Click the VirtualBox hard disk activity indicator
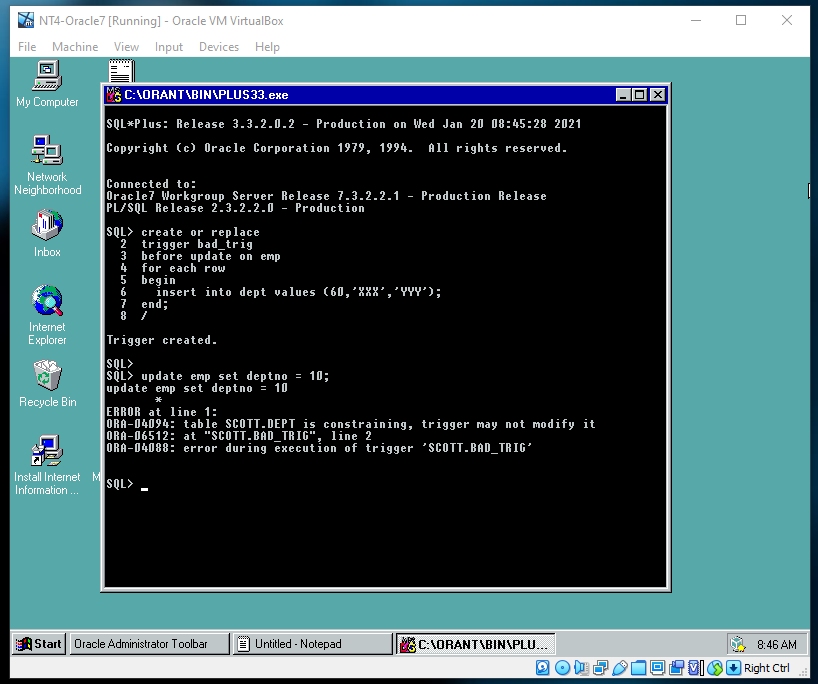 543,668
